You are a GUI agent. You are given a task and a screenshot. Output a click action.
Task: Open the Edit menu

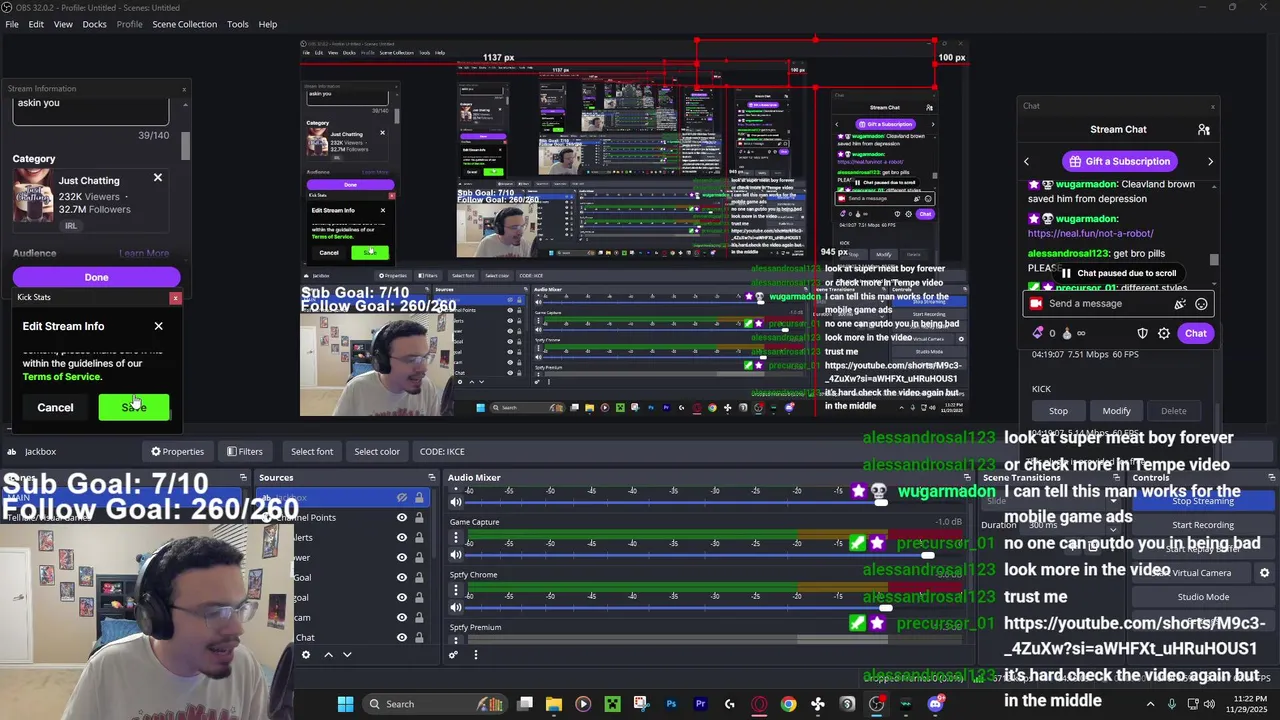[36, 24]
